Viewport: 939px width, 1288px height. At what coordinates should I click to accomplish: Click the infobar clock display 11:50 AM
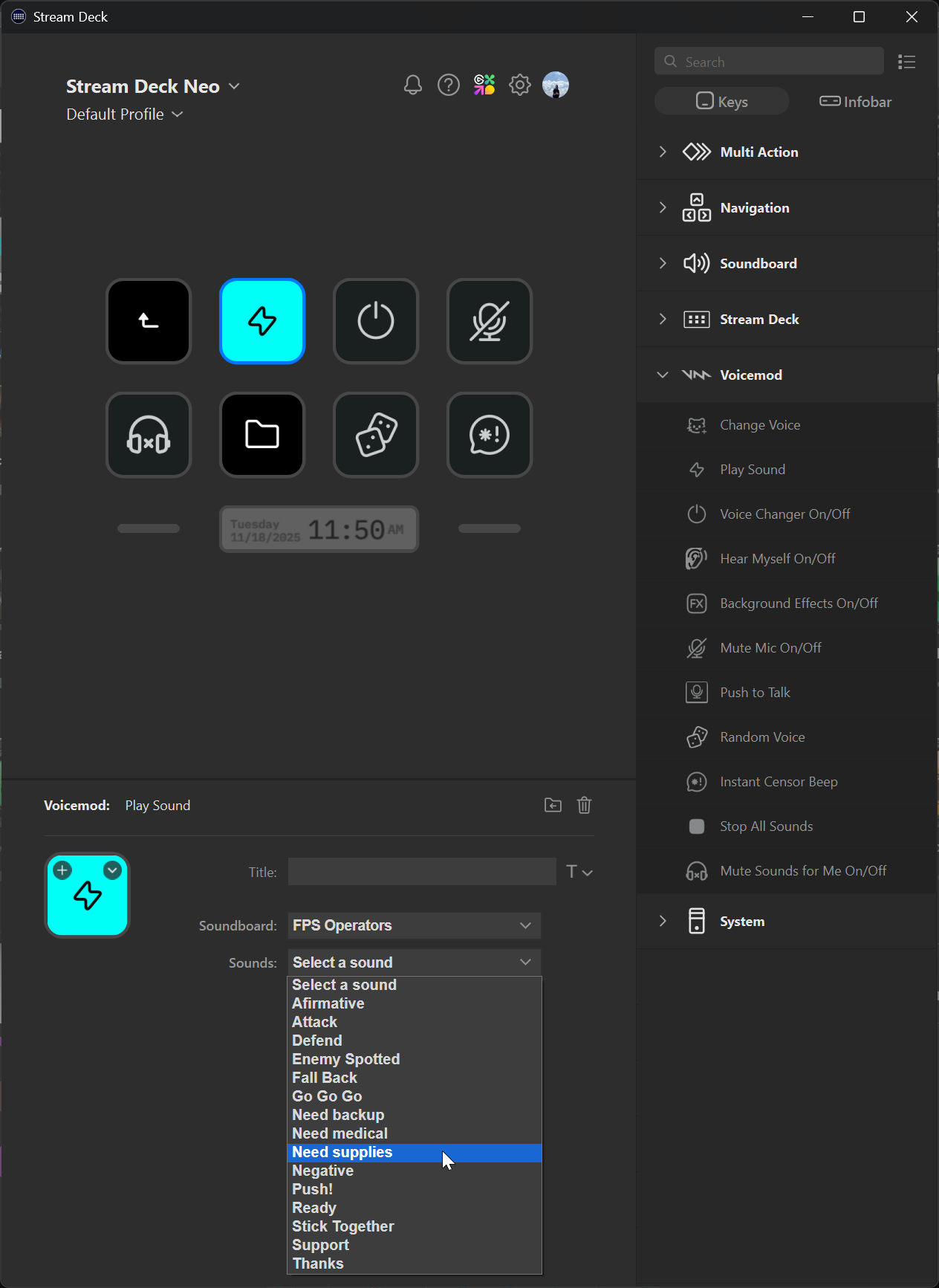[319, 529]
